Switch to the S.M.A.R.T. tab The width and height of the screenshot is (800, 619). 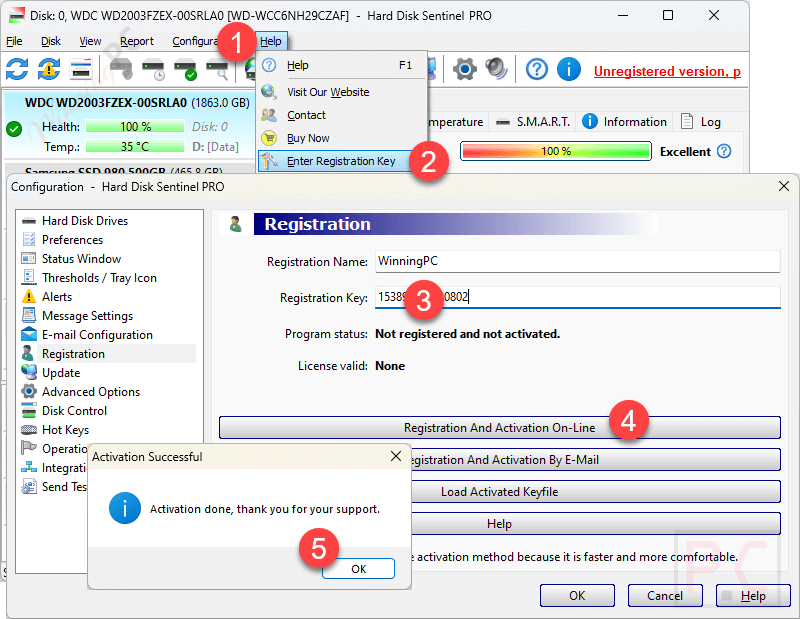[533, 121]
